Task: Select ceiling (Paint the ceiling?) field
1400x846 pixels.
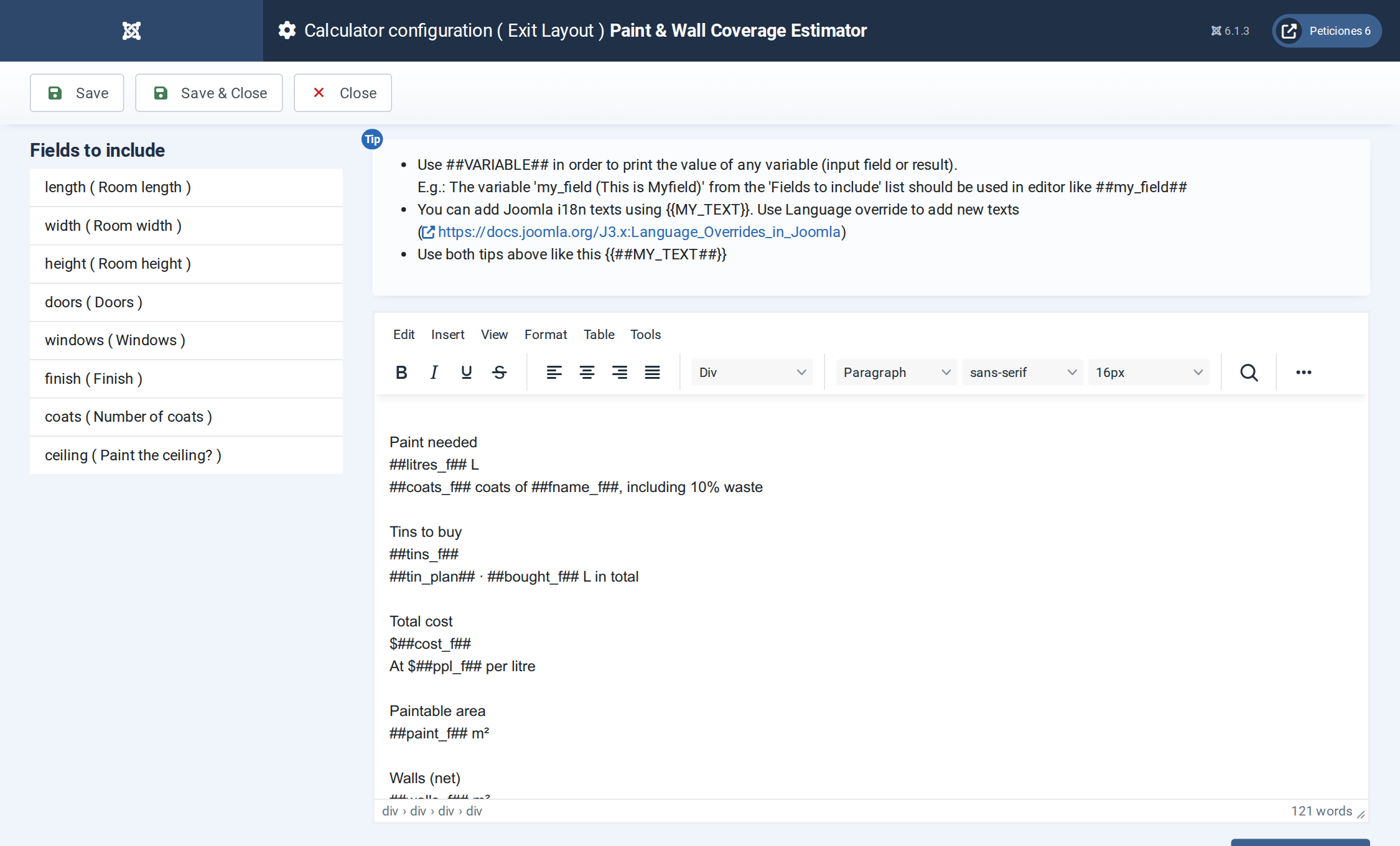Action: [186, 455]
